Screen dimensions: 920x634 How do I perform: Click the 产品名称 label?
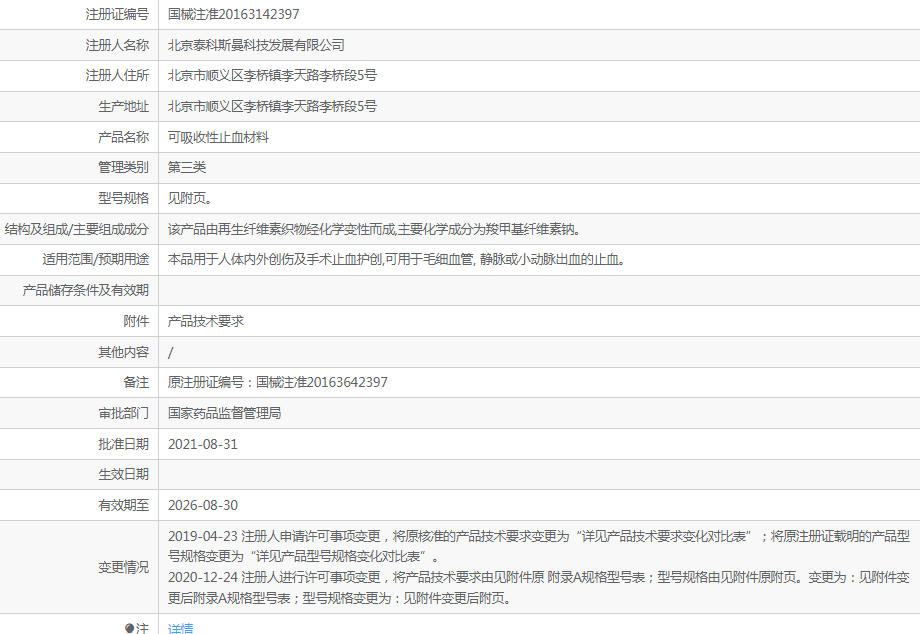pyautogui.click(x=124, y=137)
